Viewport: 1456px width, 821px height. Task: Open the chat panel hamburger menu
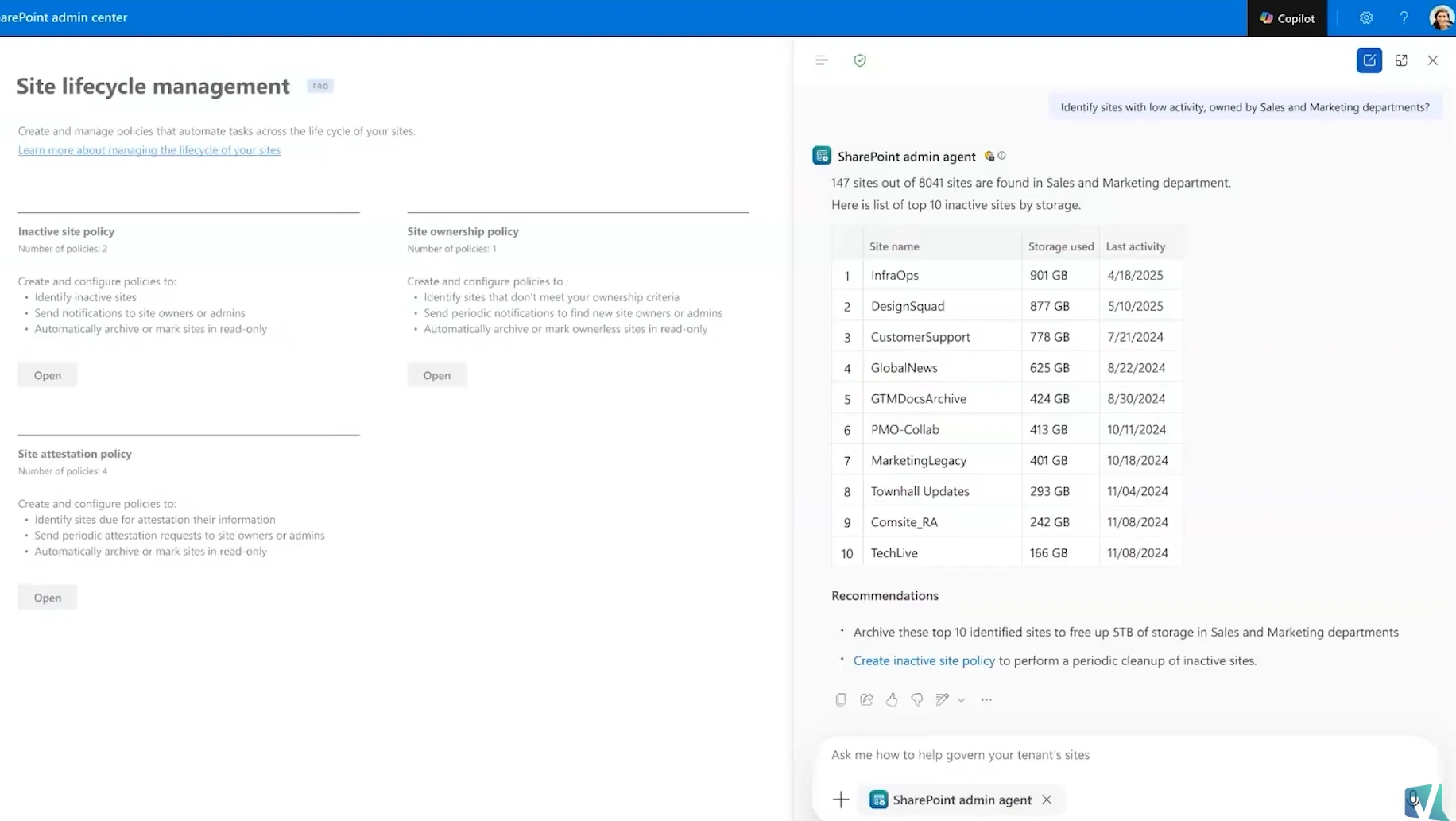coord(822,60)
